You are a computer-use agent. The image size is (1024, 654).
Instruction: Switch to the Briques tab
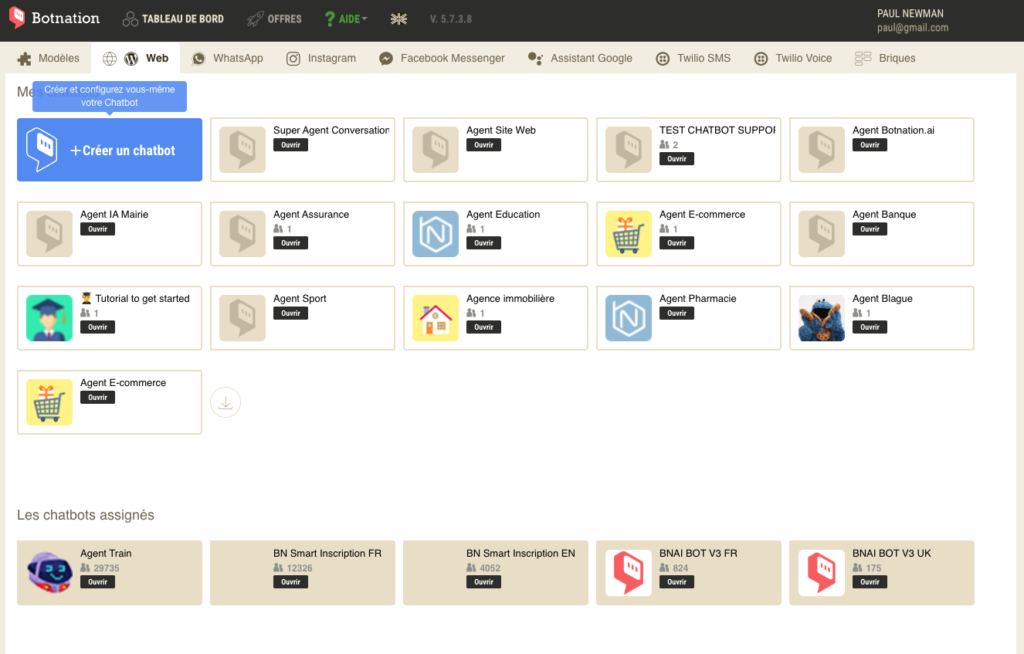pos(885,58)
